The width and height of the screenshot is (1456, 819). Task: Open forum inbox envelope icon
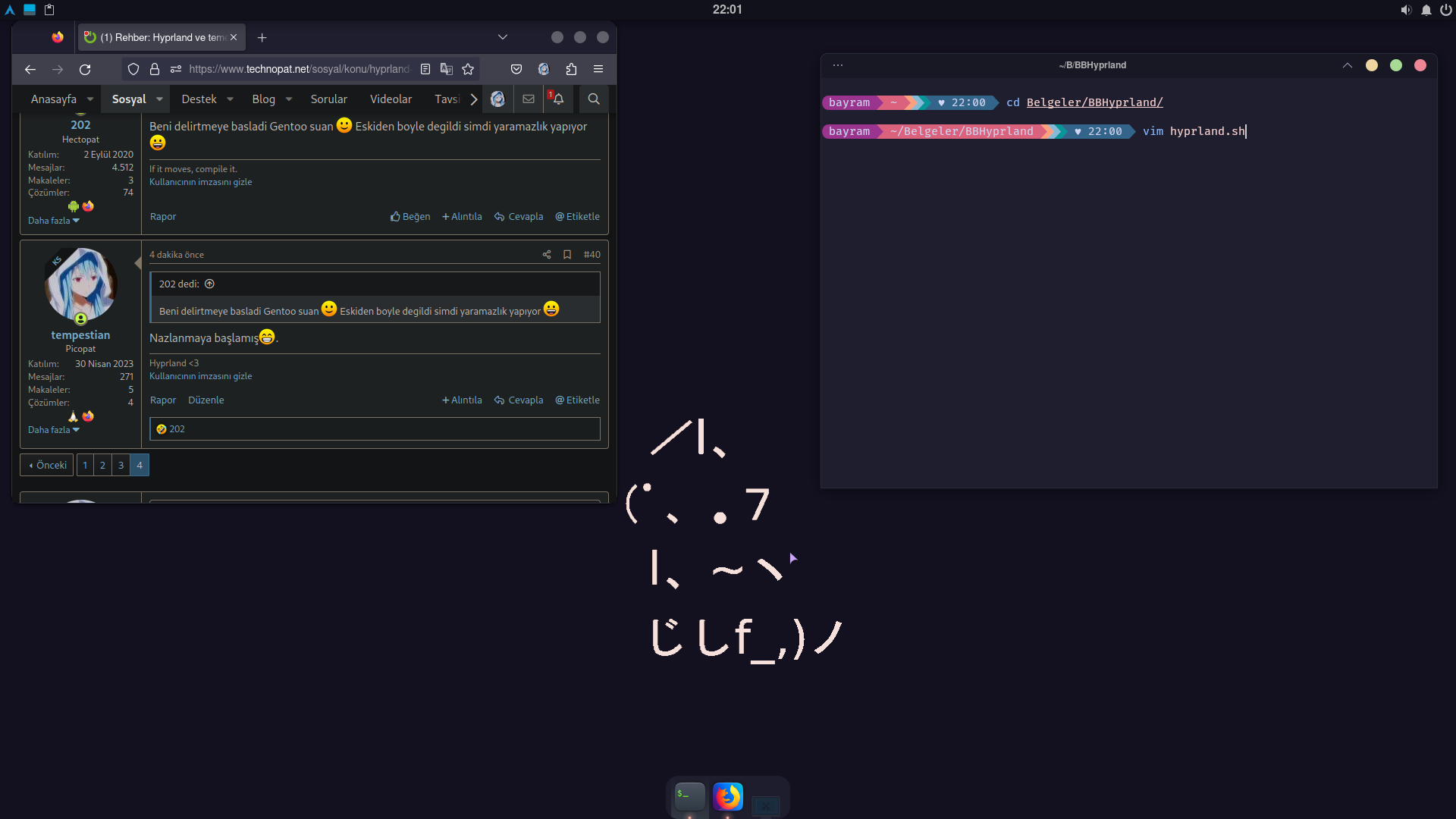tap(529, 99)
